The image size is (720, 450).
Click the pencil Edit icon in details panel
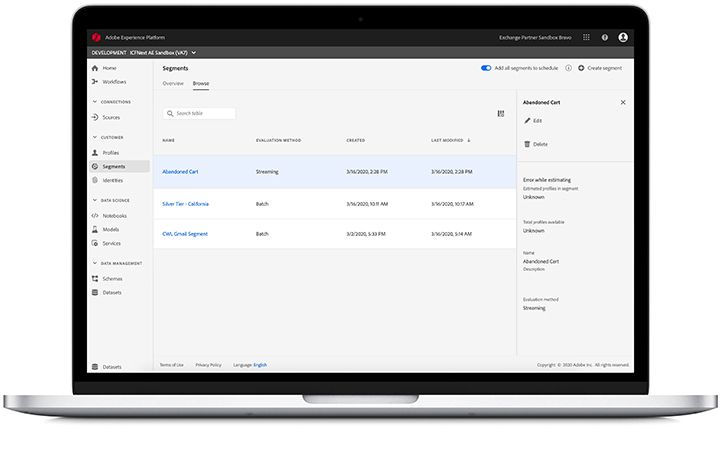click(x=527, y=120)
